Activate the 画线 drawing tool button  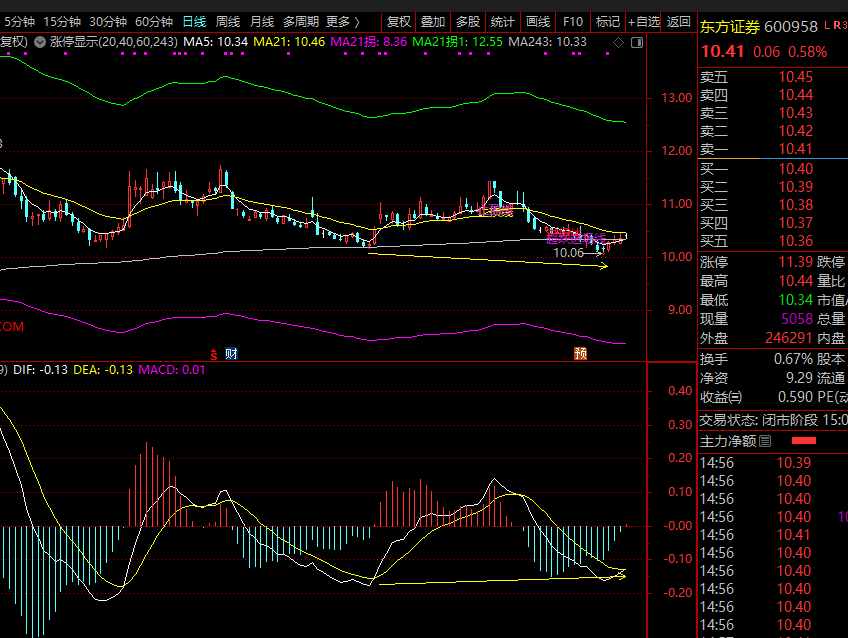click(x=538, y=22)
